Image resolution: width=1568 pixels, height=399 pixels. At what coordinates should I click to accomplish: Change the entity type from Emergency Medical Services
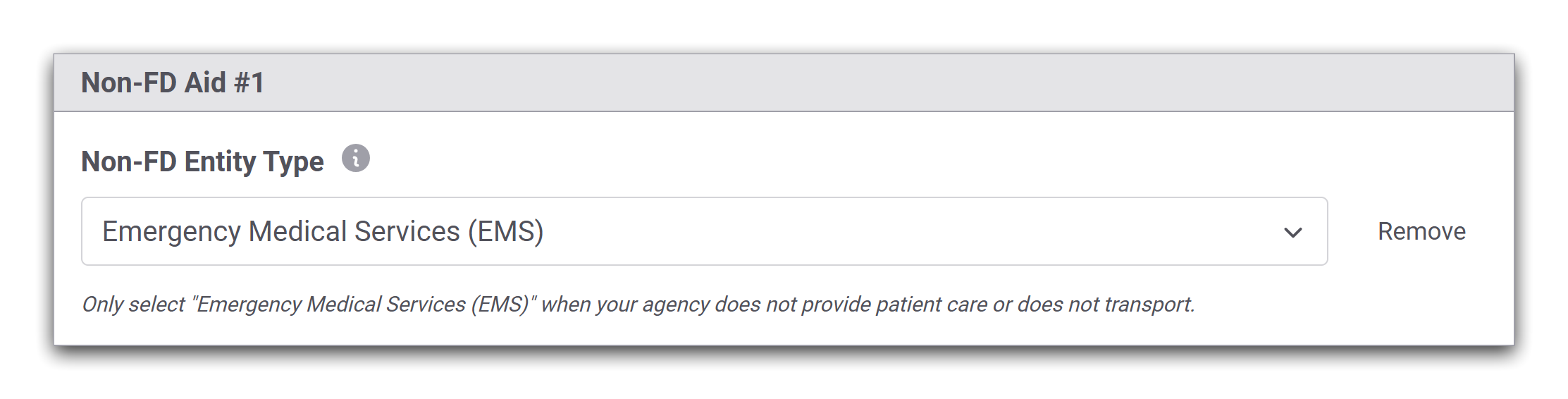tap(703, 232)
